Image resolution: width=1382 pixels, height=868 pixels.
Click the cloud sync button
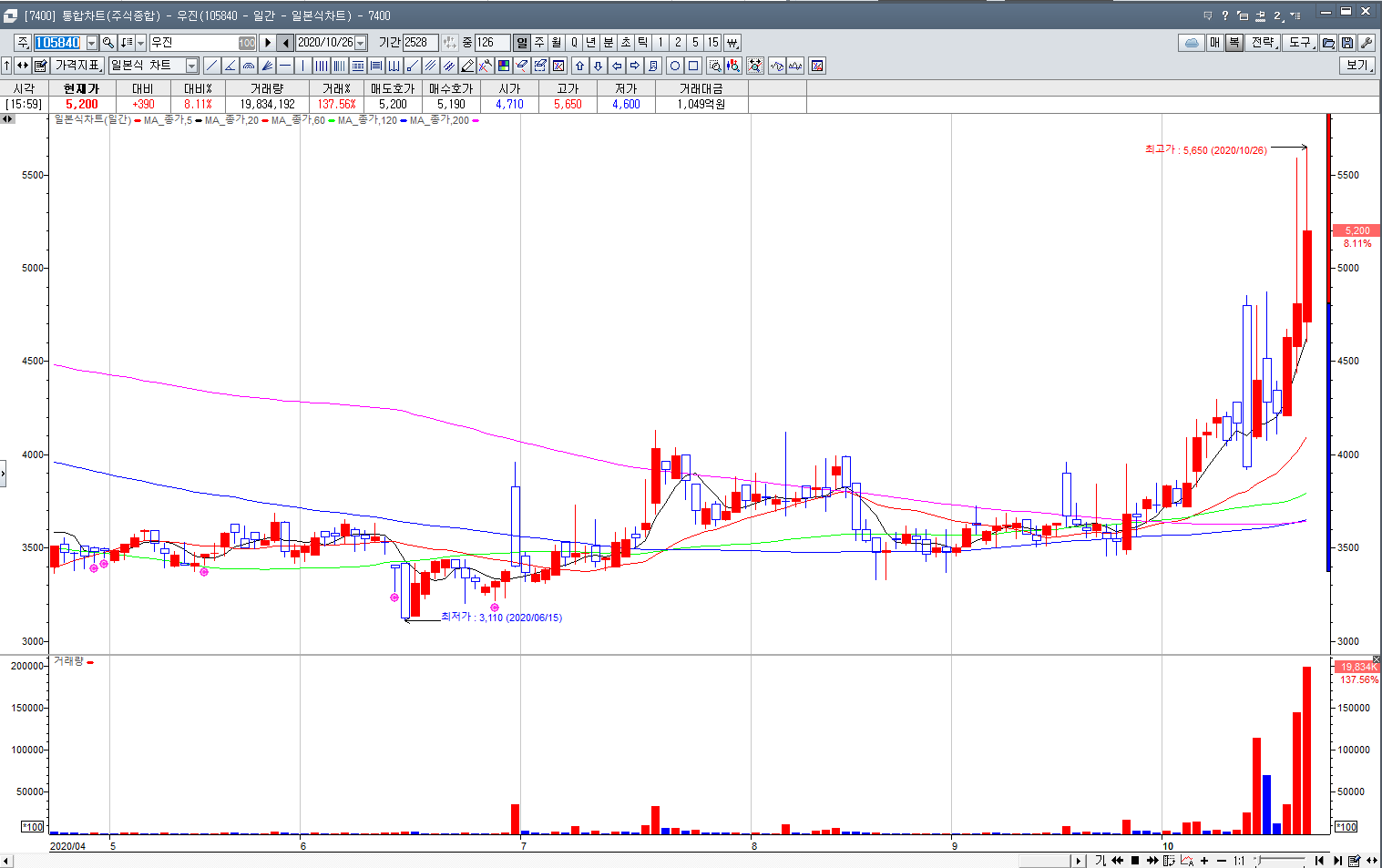[1192, 43]
